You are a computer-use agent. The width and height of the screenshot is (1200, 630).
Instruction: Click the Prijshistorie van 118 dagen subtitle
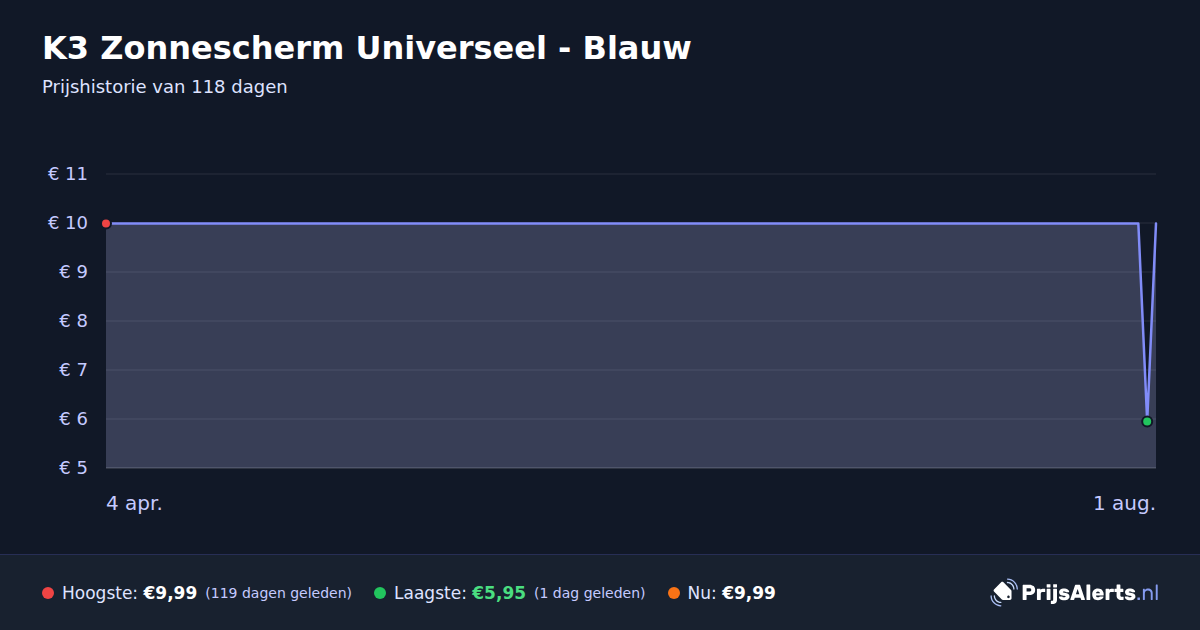165,87
